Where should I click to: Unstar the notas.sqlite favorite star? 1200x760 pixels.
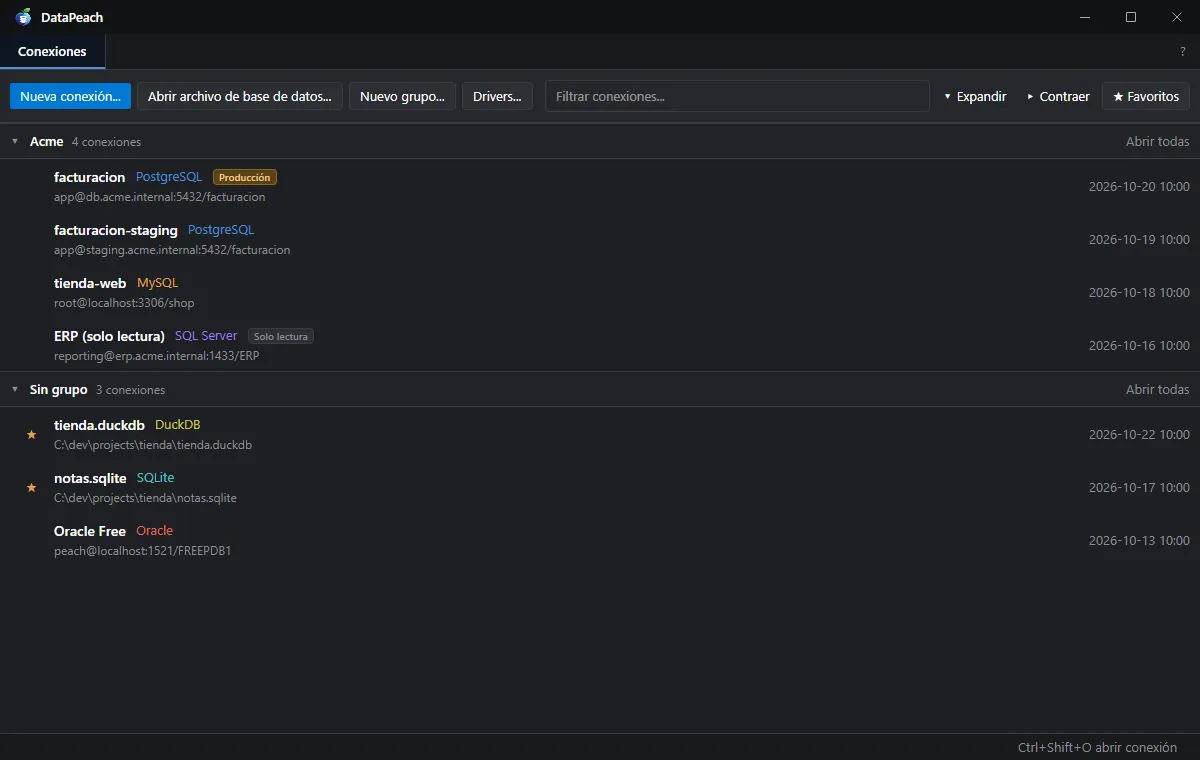(x=31, y=488)
